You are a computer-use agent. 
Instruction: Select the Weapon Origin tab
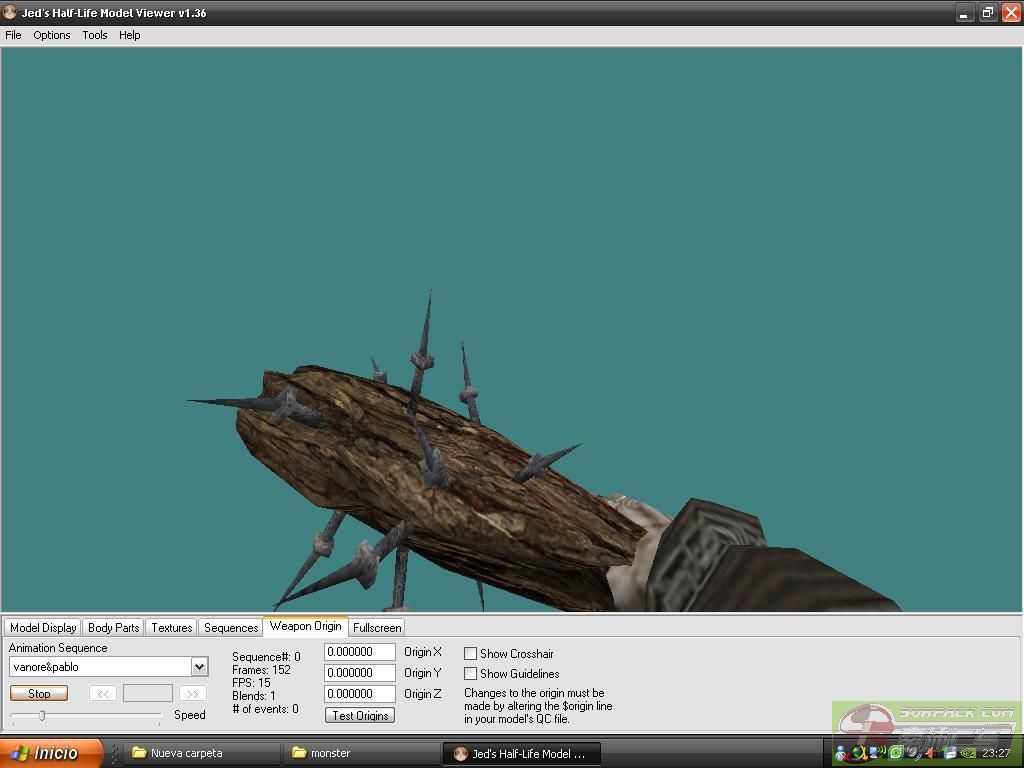306,626
